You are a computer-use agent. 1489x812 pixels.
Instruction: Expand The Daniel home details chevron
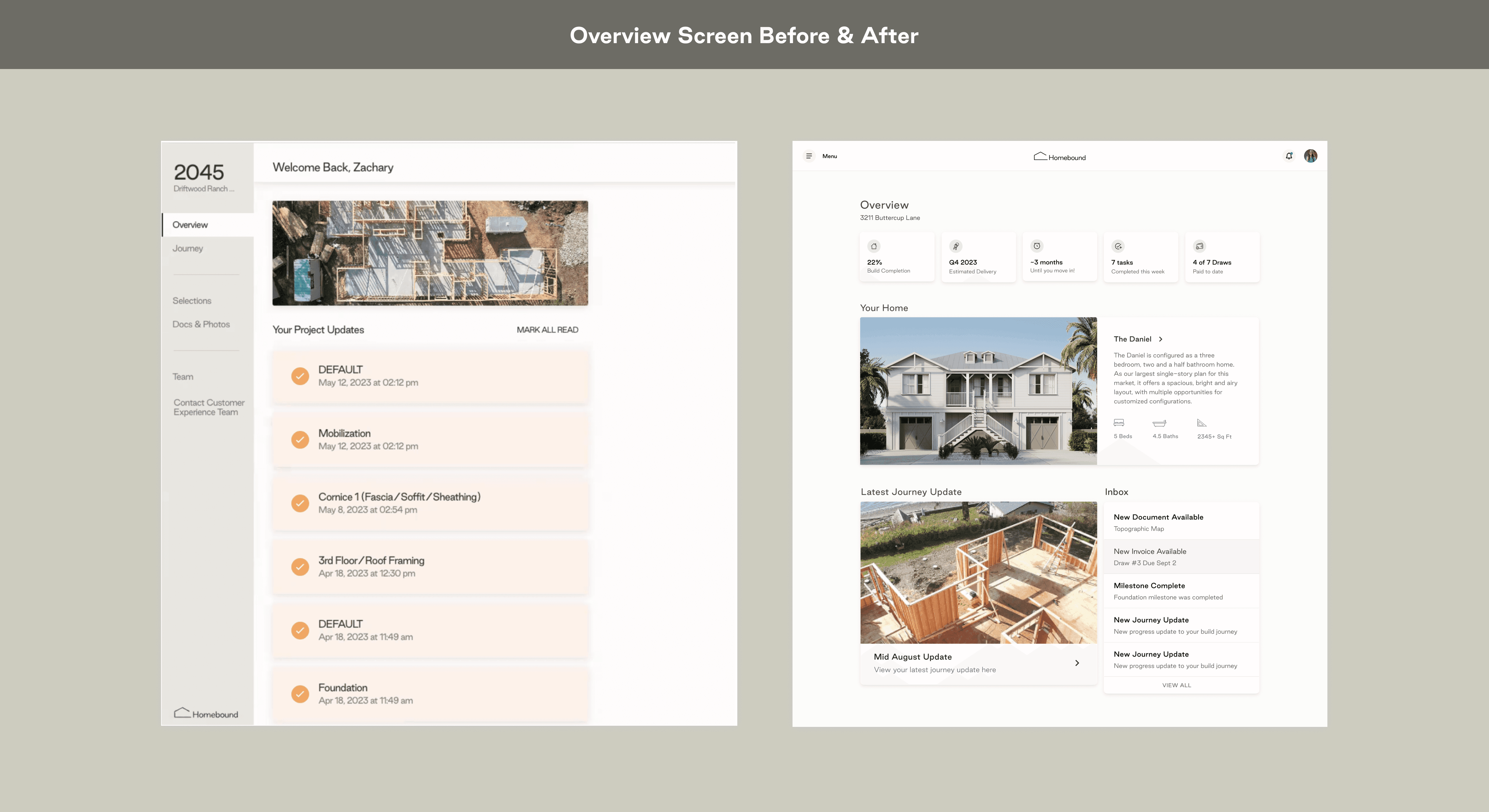pyautogui.click(x=1161, y=339)
